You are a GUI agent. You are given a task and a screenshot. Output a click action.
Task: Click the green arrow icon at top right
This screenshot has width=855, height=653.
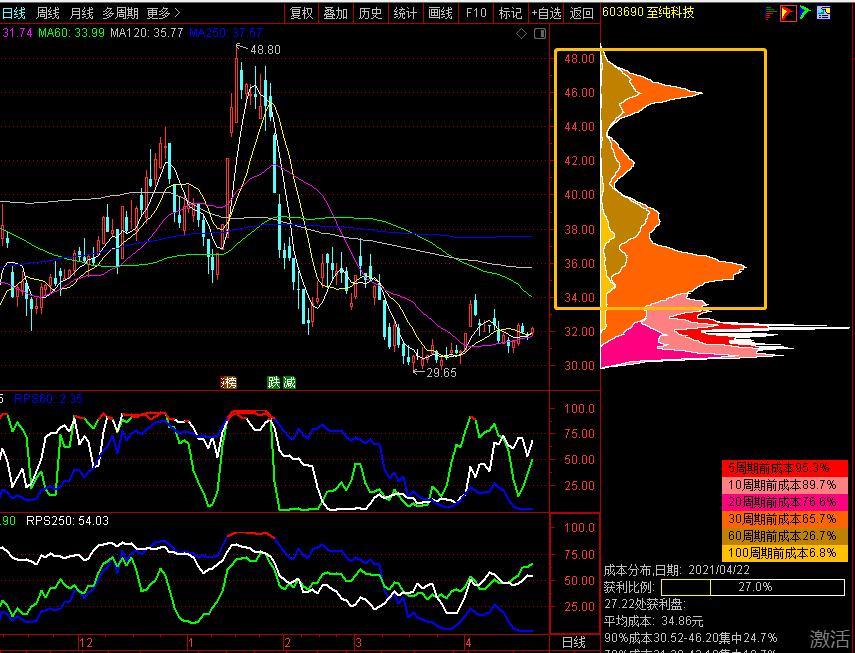pos(805,13)
